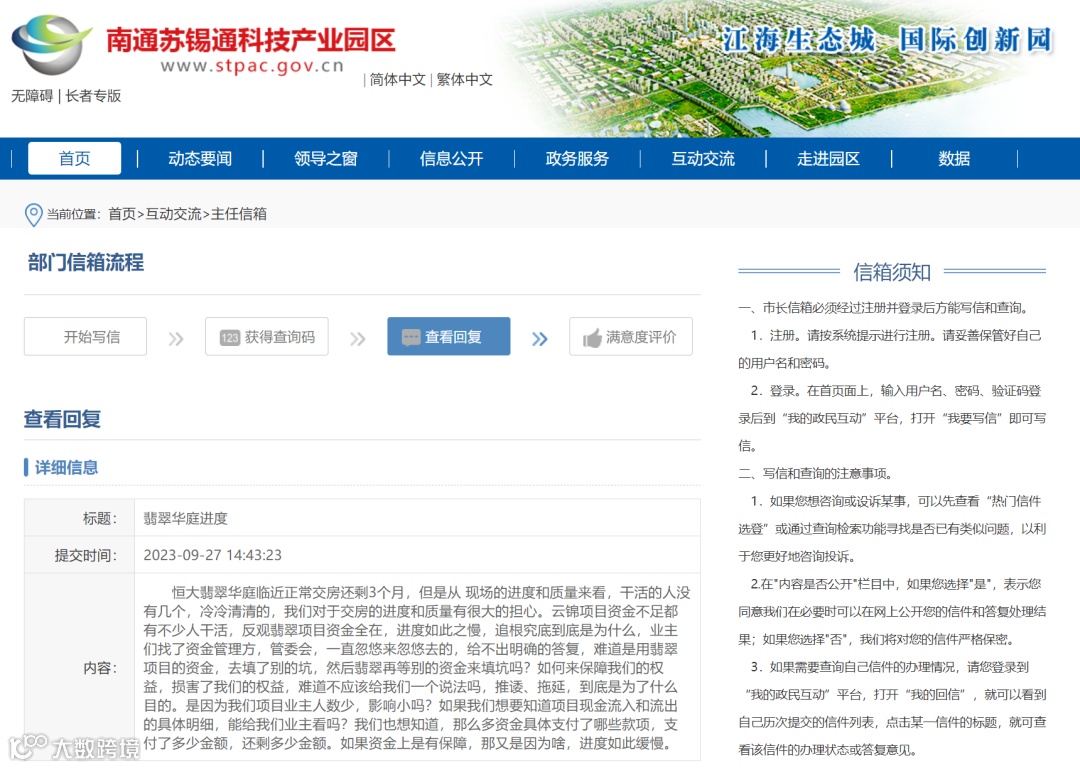This screenshot has height=768, width=1080.
Task: Click the notice line 二、写信和查询的注意事项
Action: pyautogui.click(x=818, y=474)
